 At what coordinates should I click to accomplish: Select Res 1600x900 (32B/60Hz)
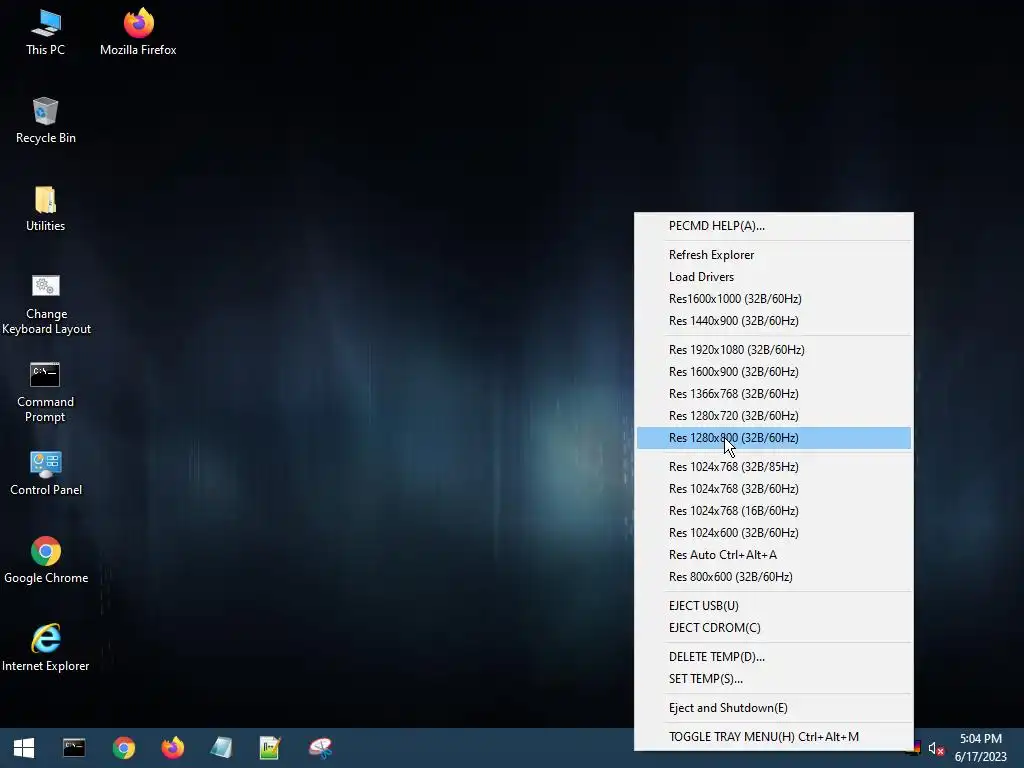click(x=774, y=372)
